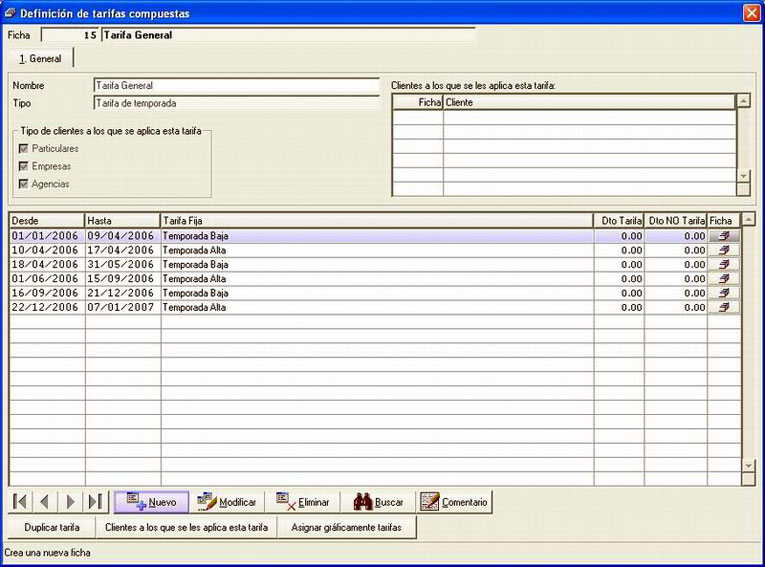Toggle the Empresas checkbox
Viewport: 765px width, 567px height.
click(x=23, y=166)
